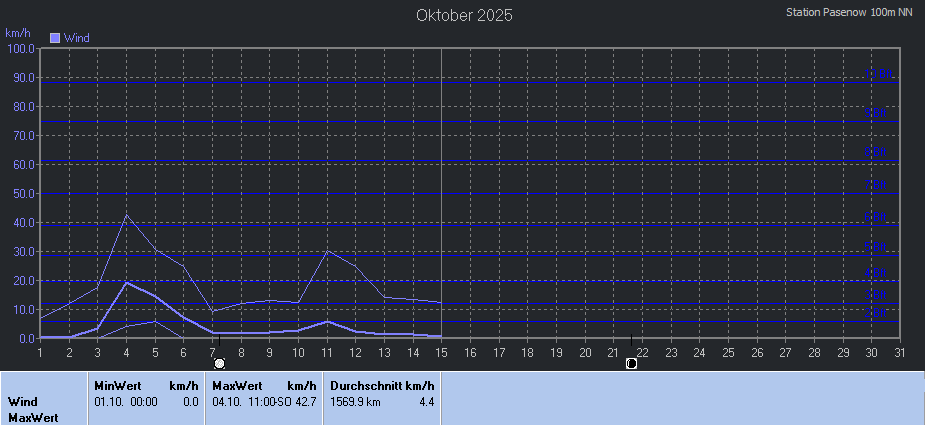925x425 pixels.
Task: Click the Wind legend color square
Action: (x=55, y=38)
